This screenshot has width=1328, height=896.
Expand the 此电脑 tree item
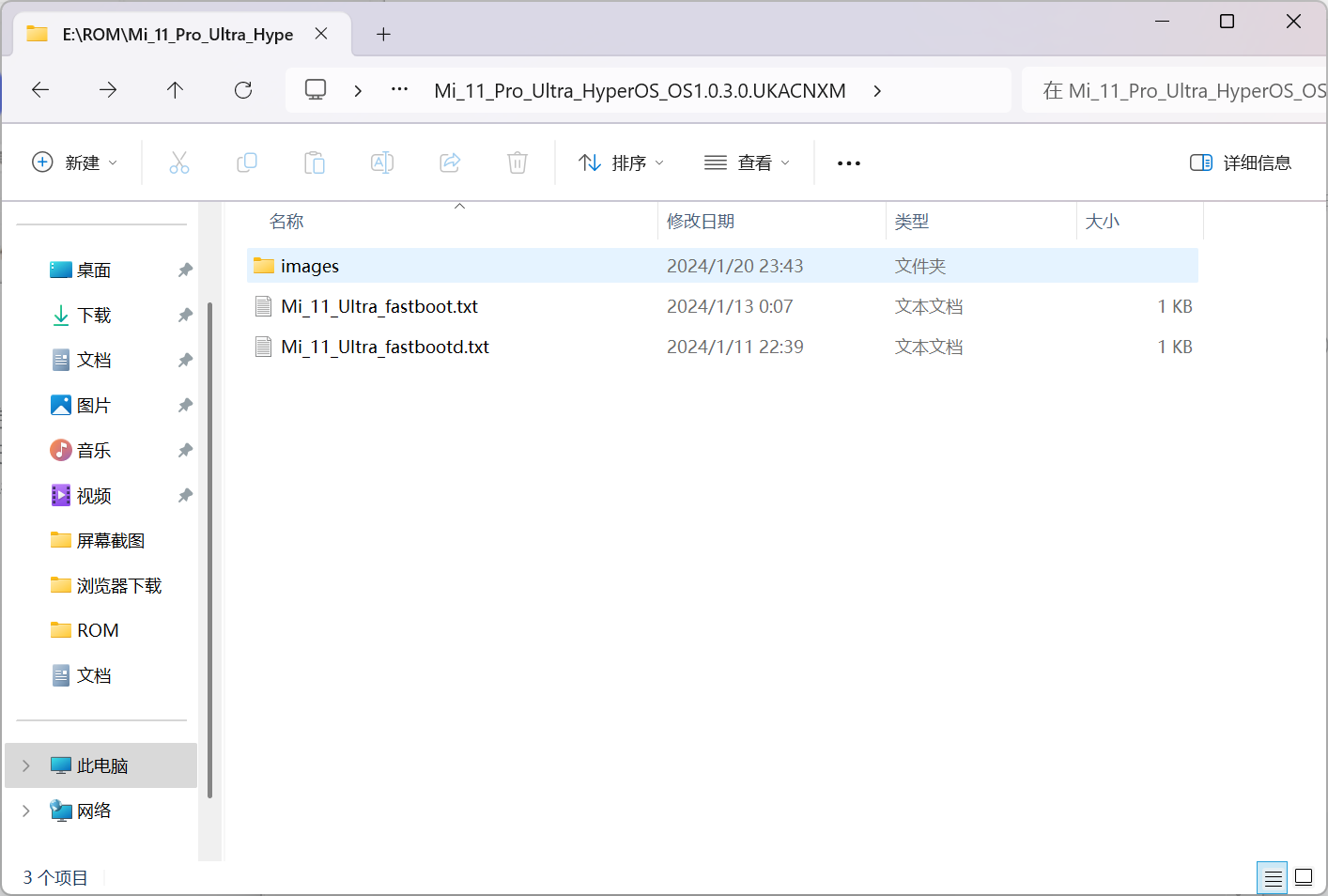tap(24, 765)
